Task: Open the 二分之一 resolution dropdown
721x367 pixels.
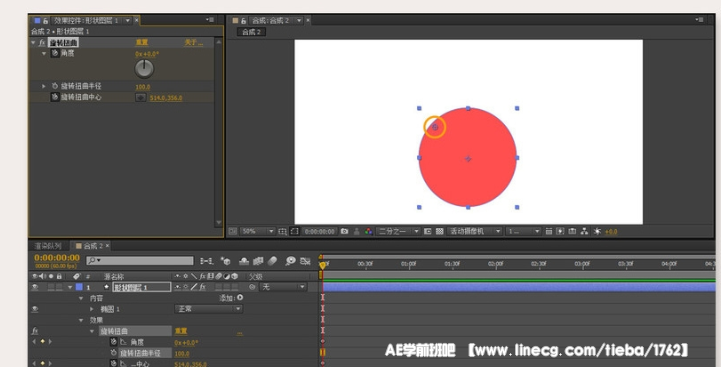Action: click(398, 231)
